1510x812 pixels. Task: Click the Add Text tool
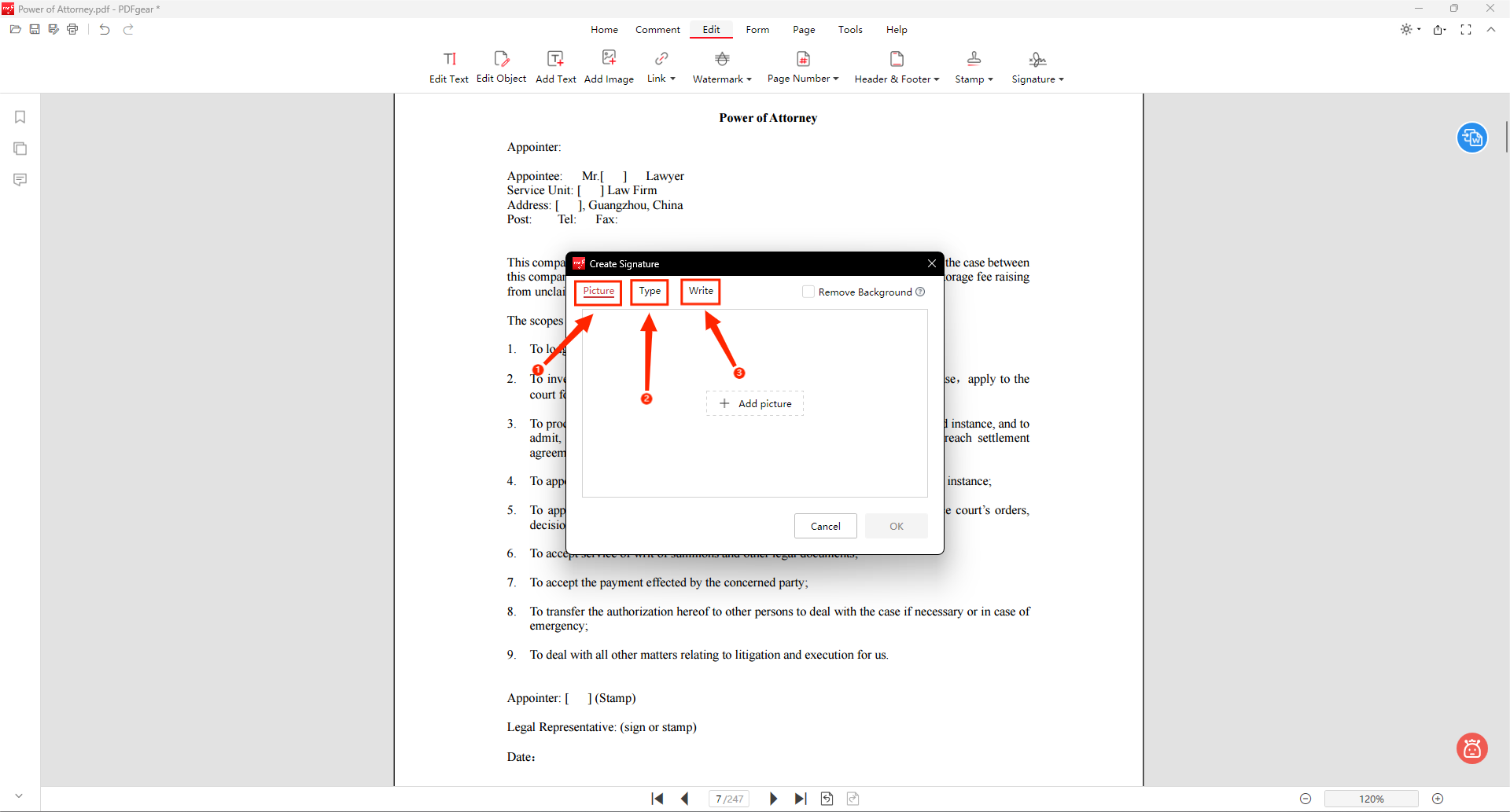555,66
